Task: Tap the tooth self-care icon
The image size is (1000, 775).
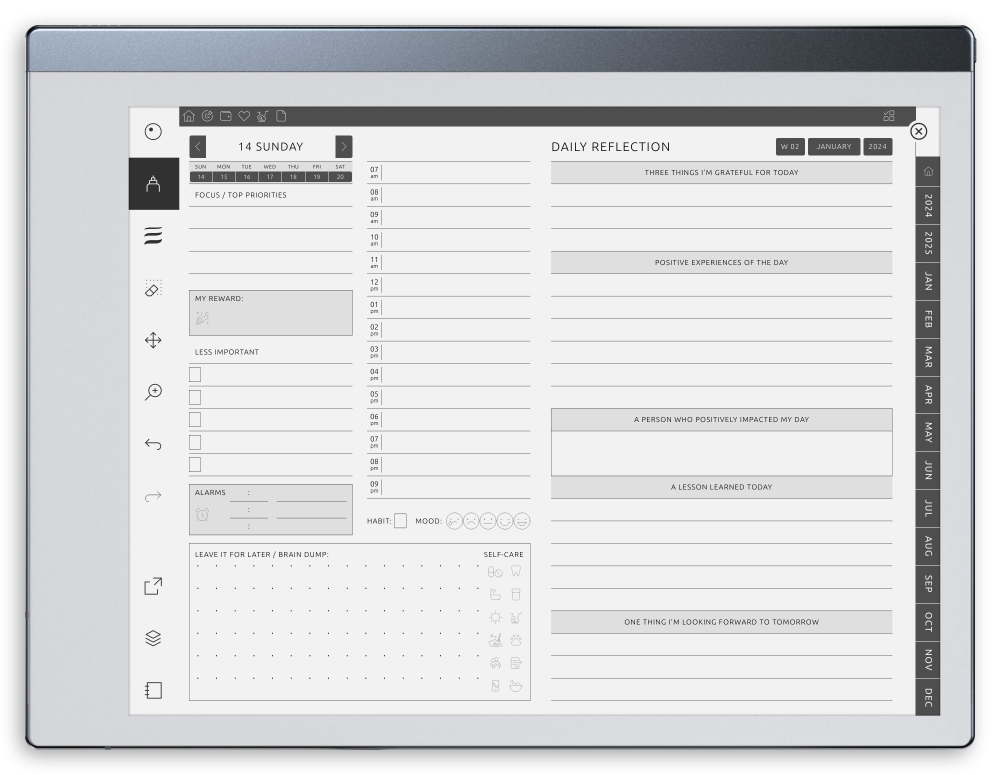Action: pyautogui.click(x=516, y=572)
